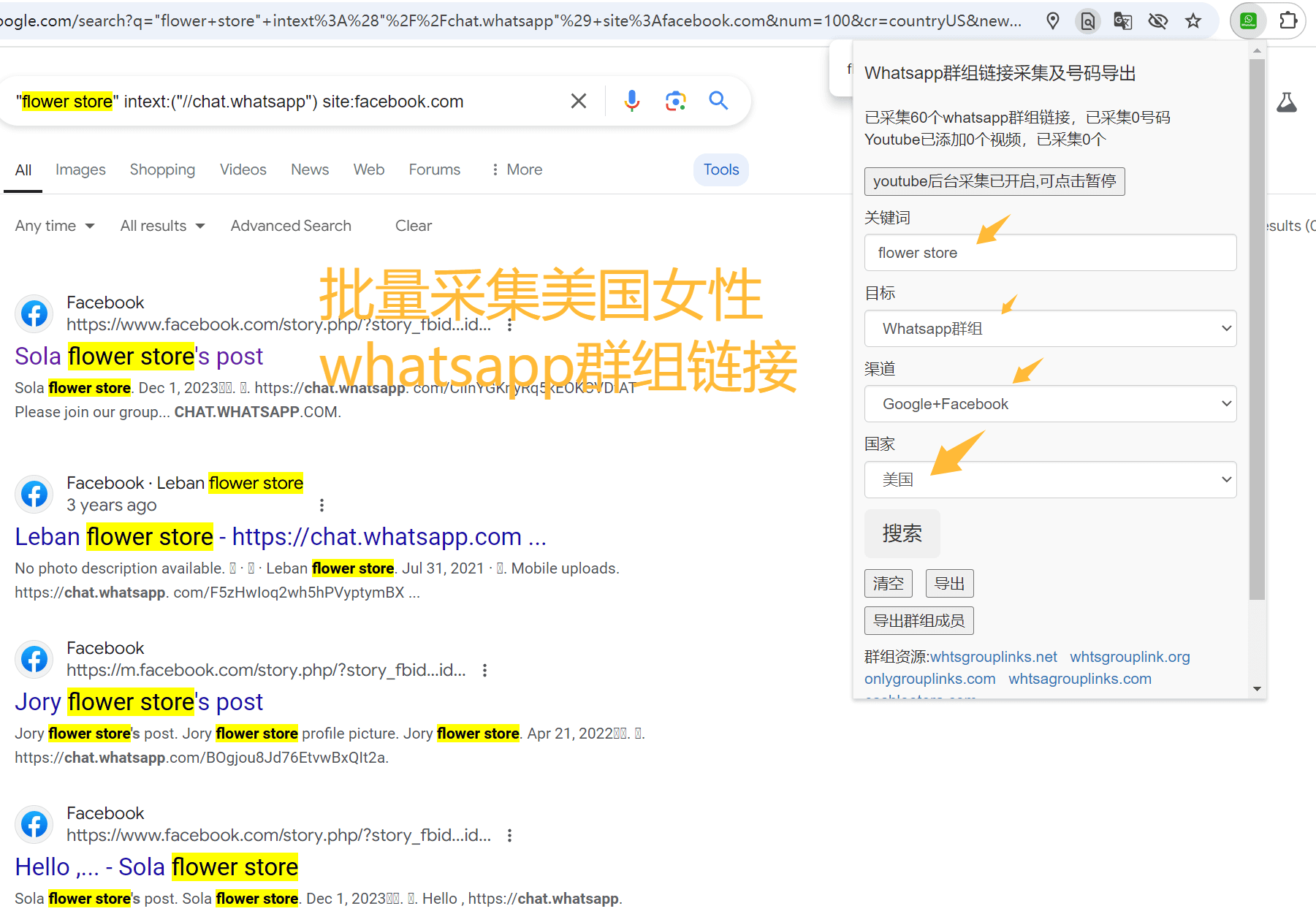The width and height of the screenshot is (1316, 914).
Task: Open the green WhatsApp extension icon
Action: [1249, 20]
